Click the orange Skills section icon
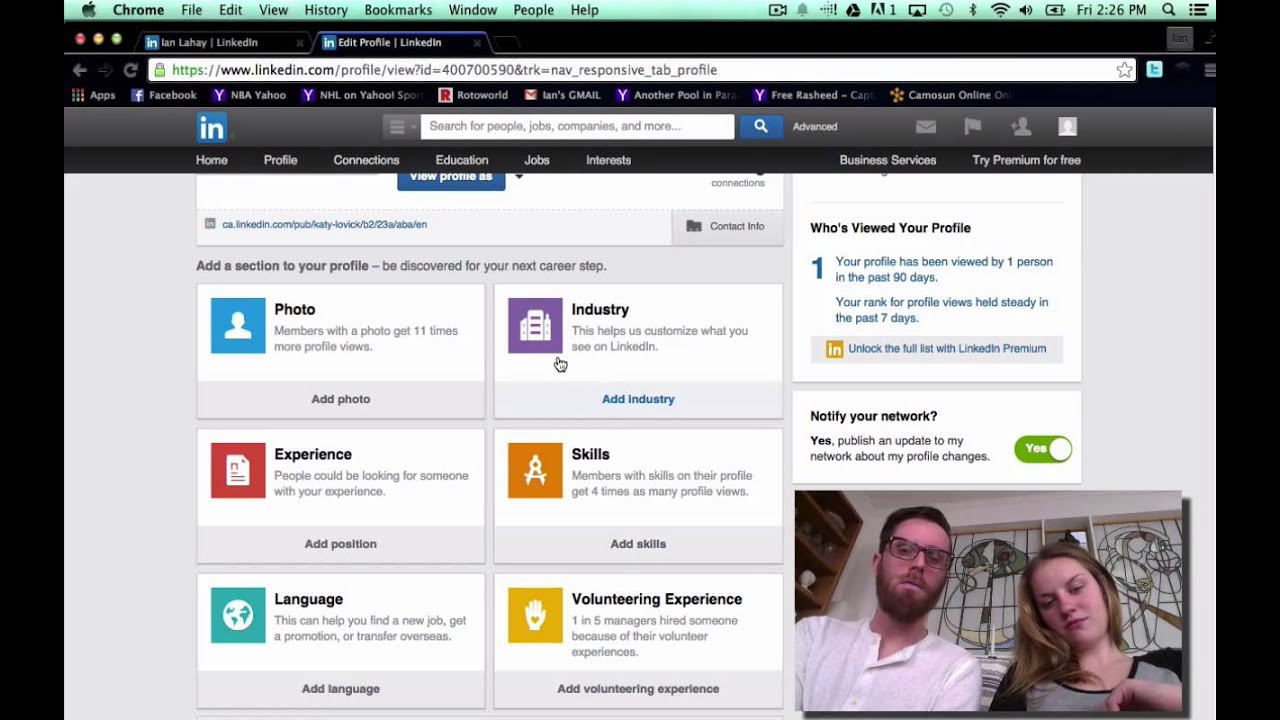 (535, 470)
